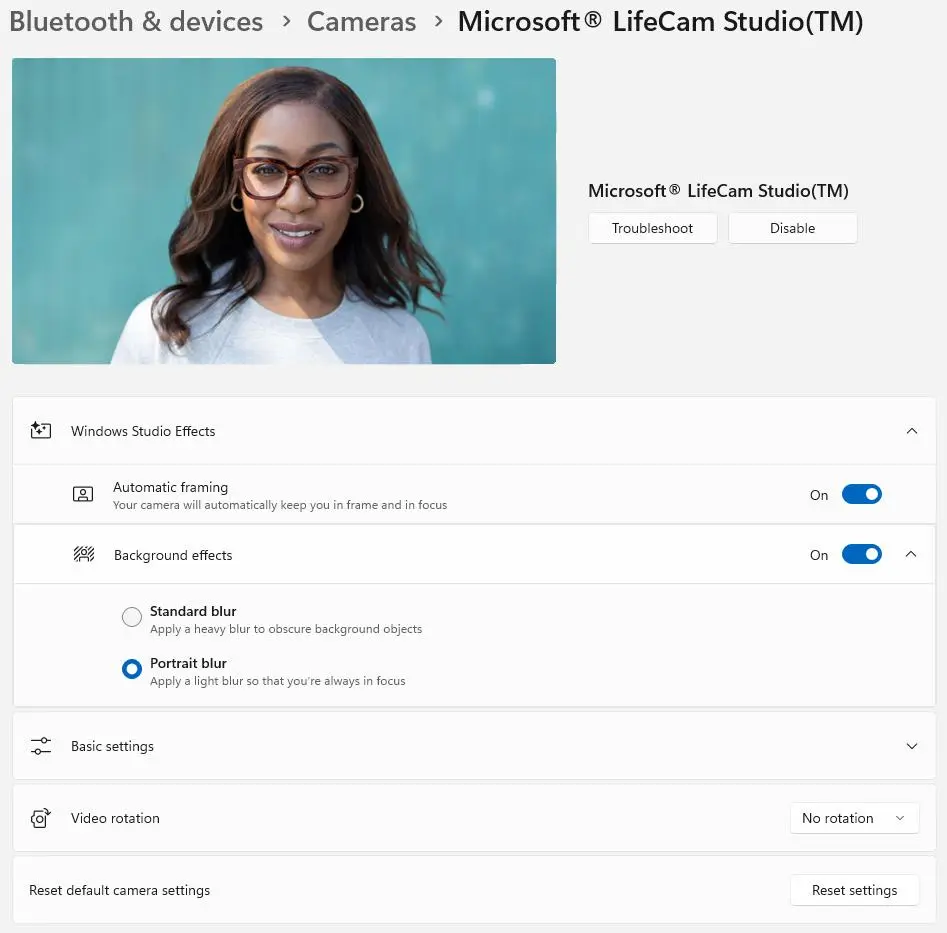
Task: Click the Basic settings label
Action: point(112,746)
